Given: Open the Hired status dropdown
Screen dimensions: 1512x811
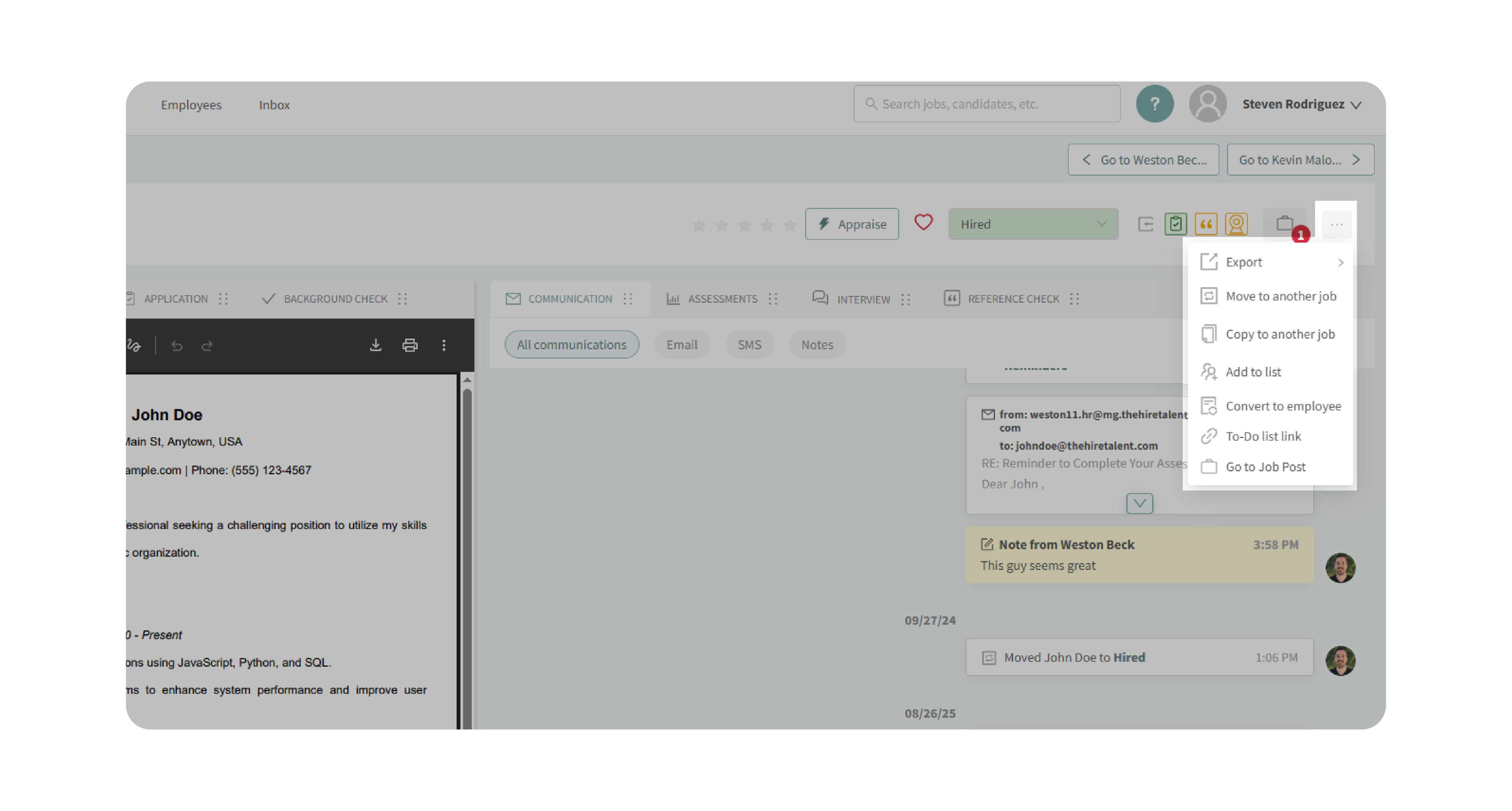Looking at the screenshot, I should tap(1032, 224).
